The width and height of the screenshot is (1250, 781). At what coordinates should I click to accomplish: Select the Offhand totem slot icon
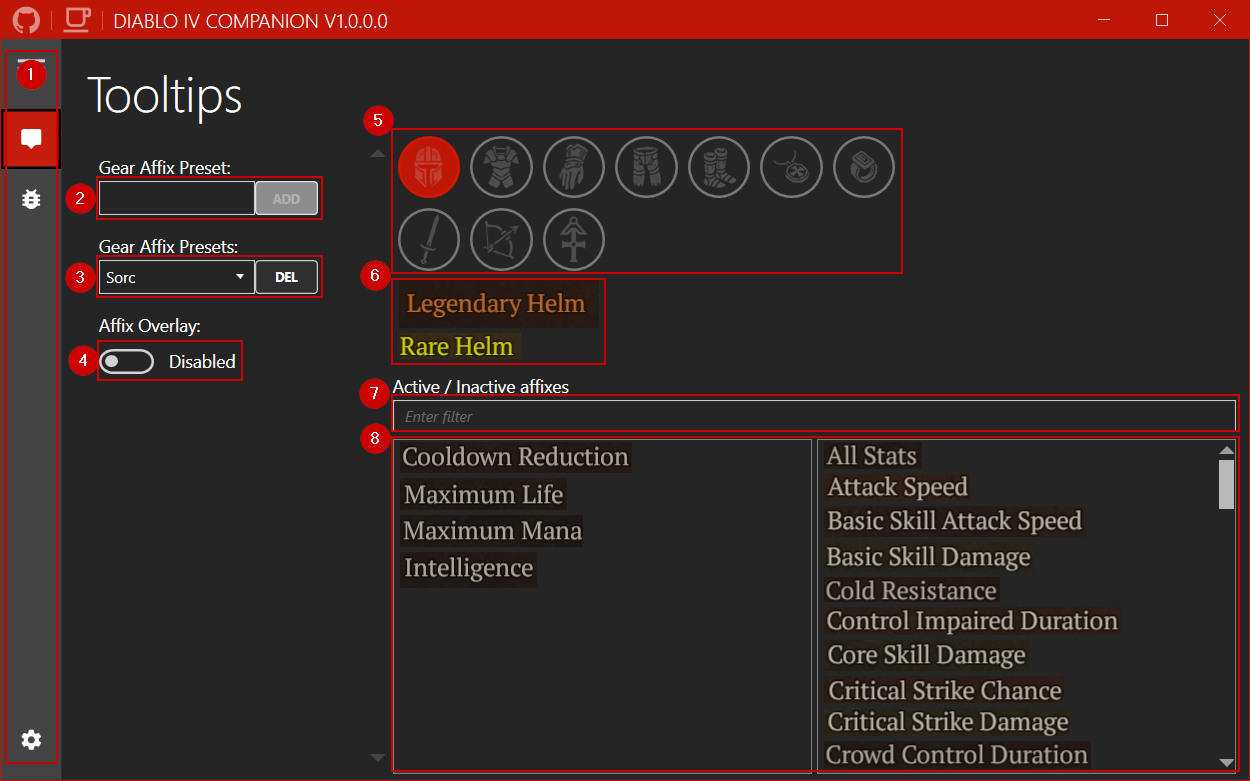[x=574, y=239]
